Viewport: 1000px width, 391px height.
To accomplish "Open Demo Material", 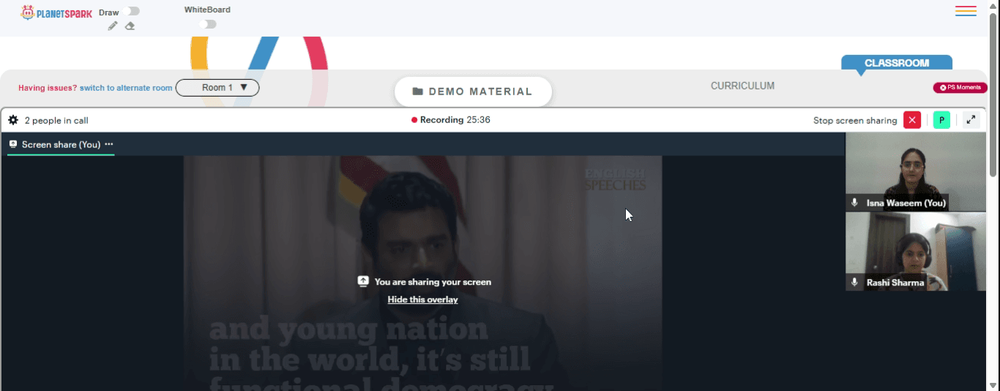I will 473,92.
